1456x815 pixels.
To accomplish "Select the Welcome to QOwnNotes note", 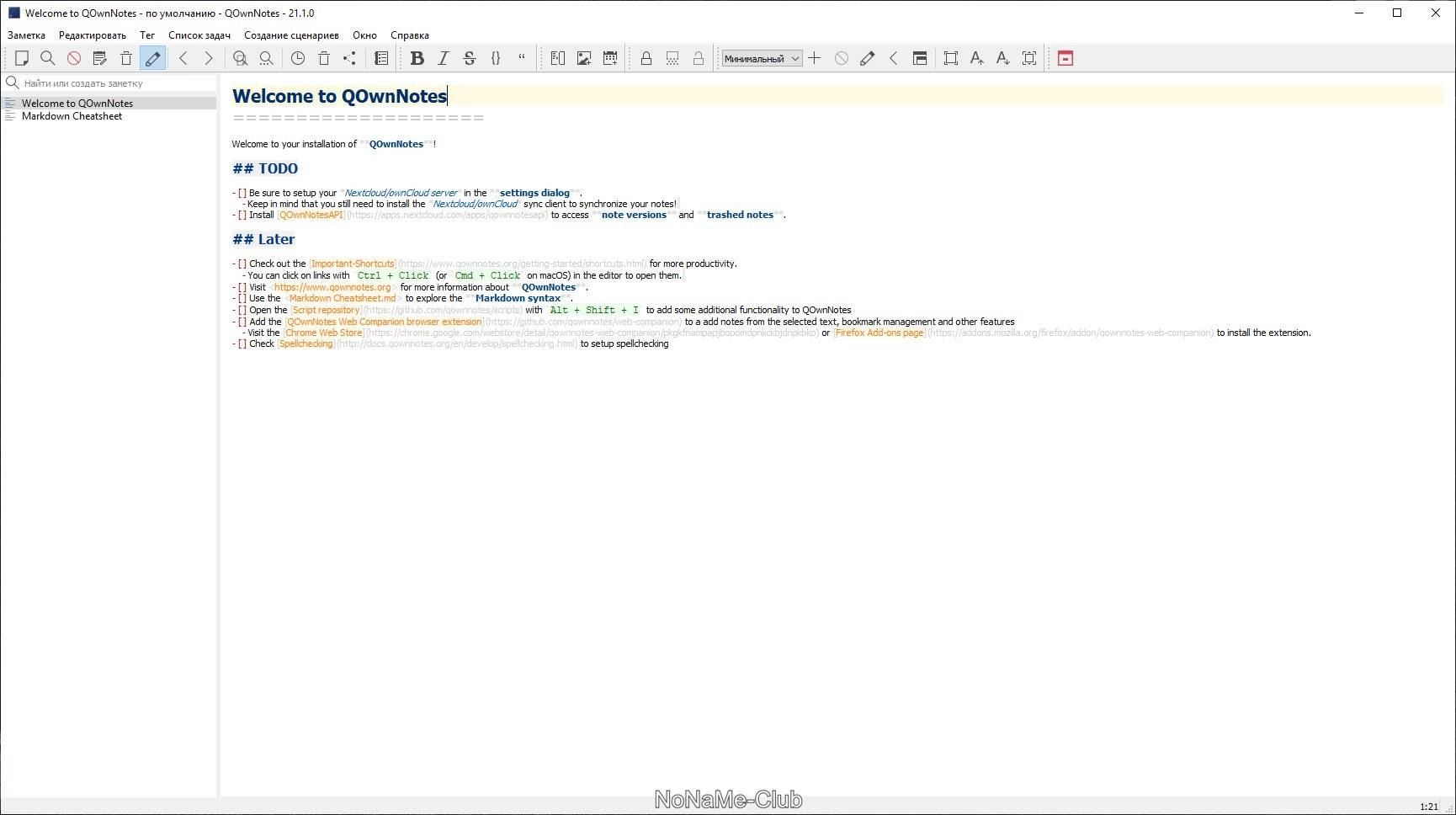I will 109,103.
